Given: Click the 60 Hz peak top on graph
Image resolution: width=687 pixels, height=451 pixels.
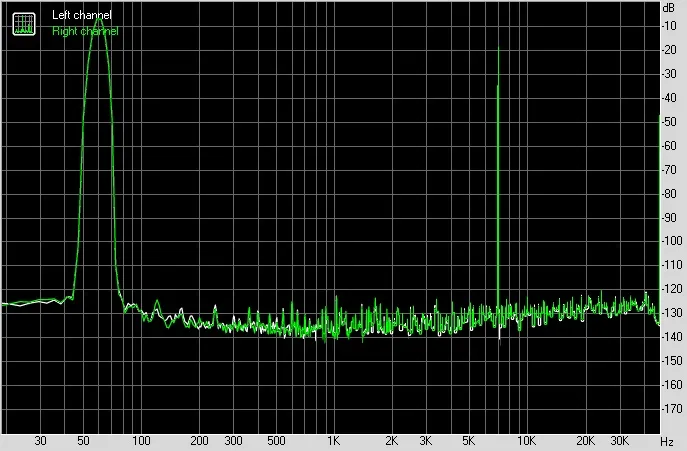Looking at the screenshot, I should pyautogui.click(x=99, y=18).
